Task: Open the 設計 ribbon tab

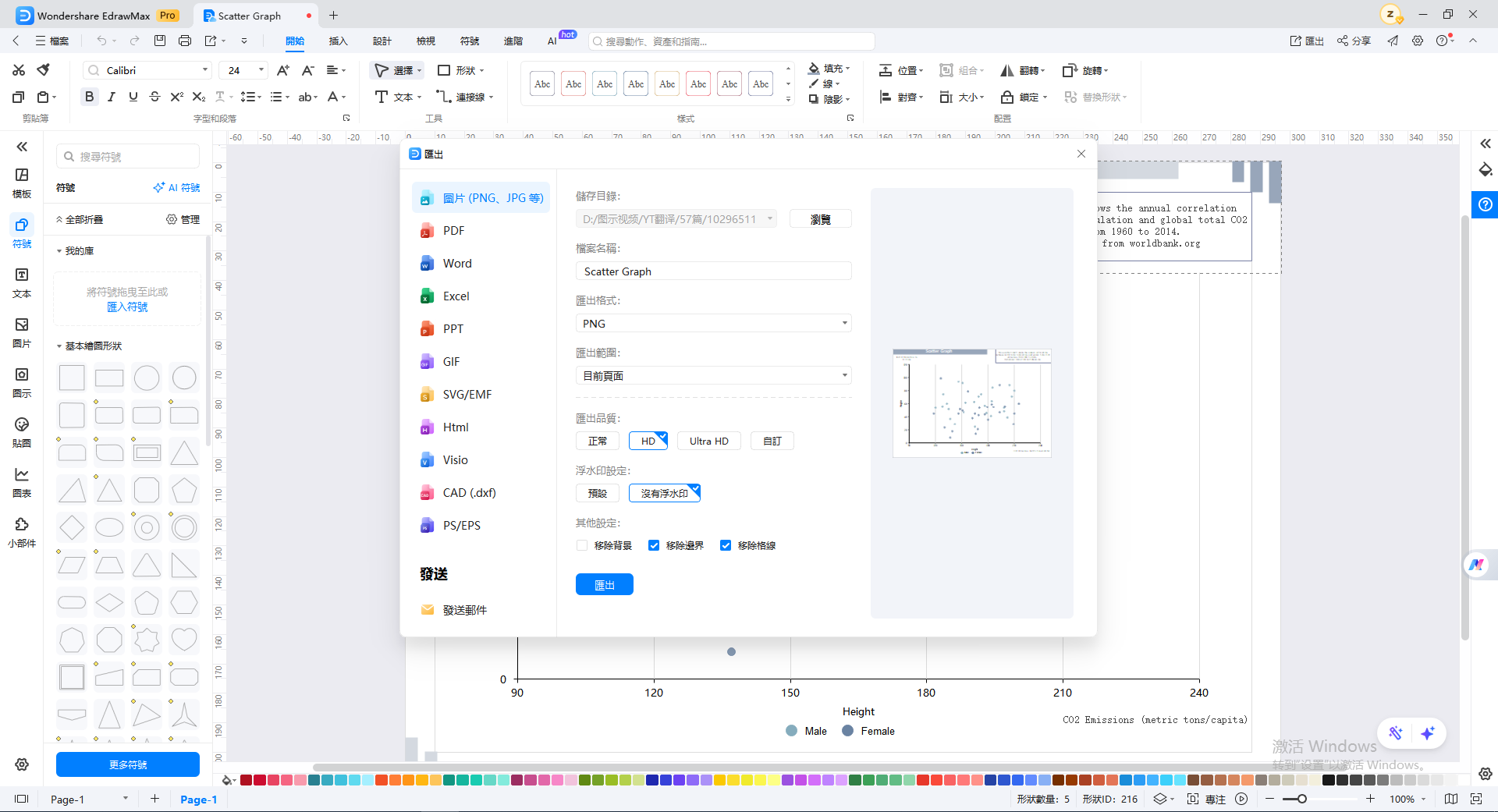Action: [382, 41]
